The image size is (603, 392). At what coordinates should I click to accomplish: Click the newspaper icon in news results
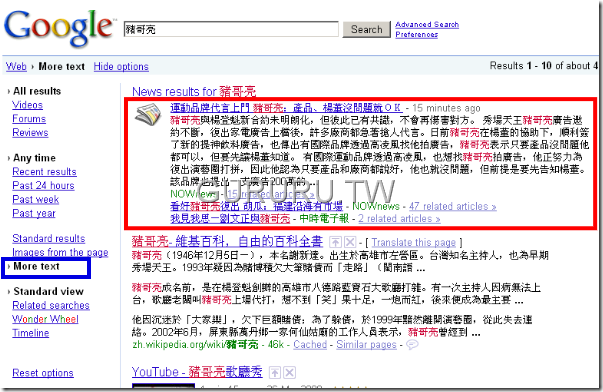pyautogui.click(x=148, y=115)
